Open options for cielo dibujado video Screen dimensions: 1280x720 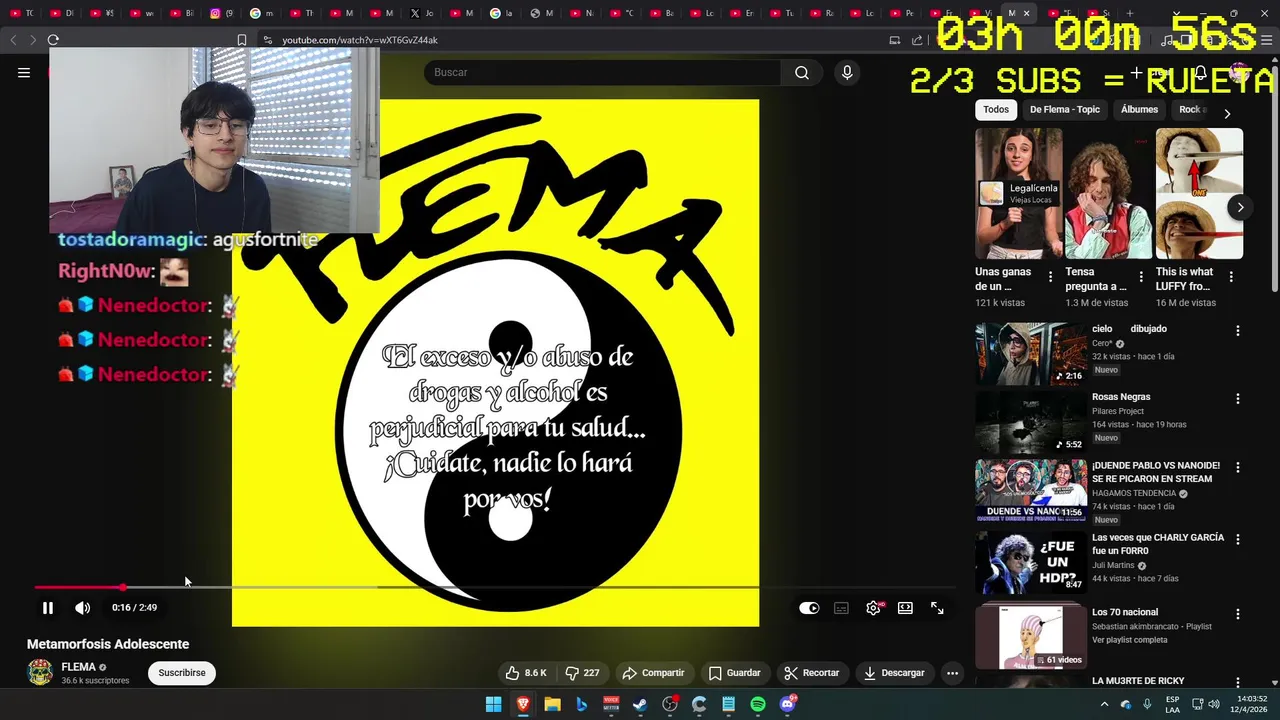click(x=1238, y=331)
